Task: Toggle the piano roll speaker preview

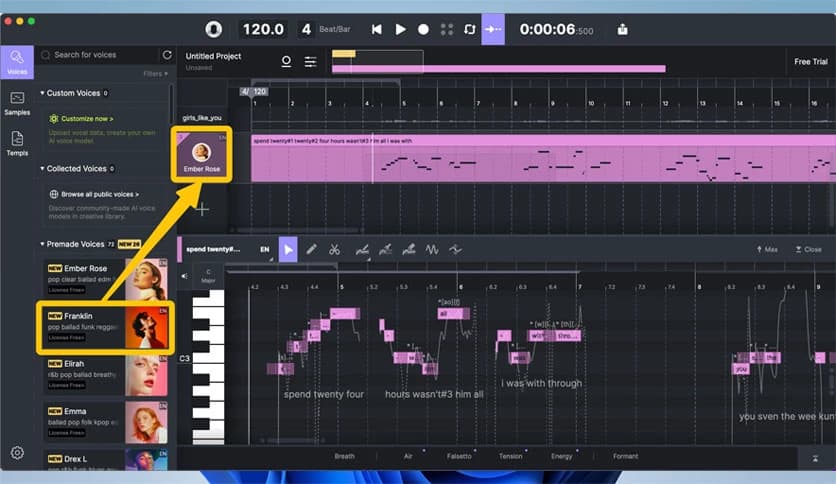Action: click(184, 276)
